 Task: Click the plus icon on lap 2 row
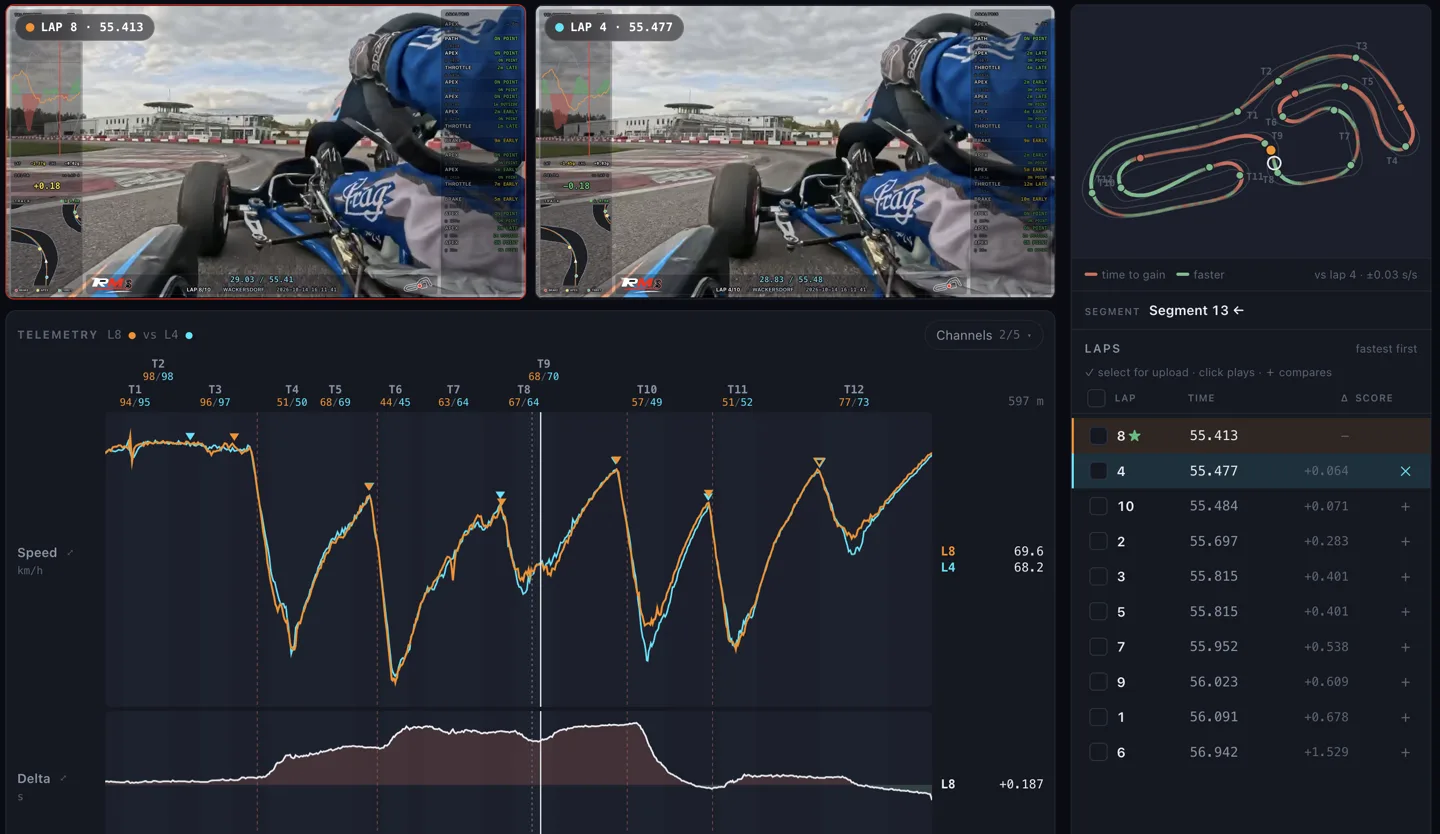[x=1405, y=541]
